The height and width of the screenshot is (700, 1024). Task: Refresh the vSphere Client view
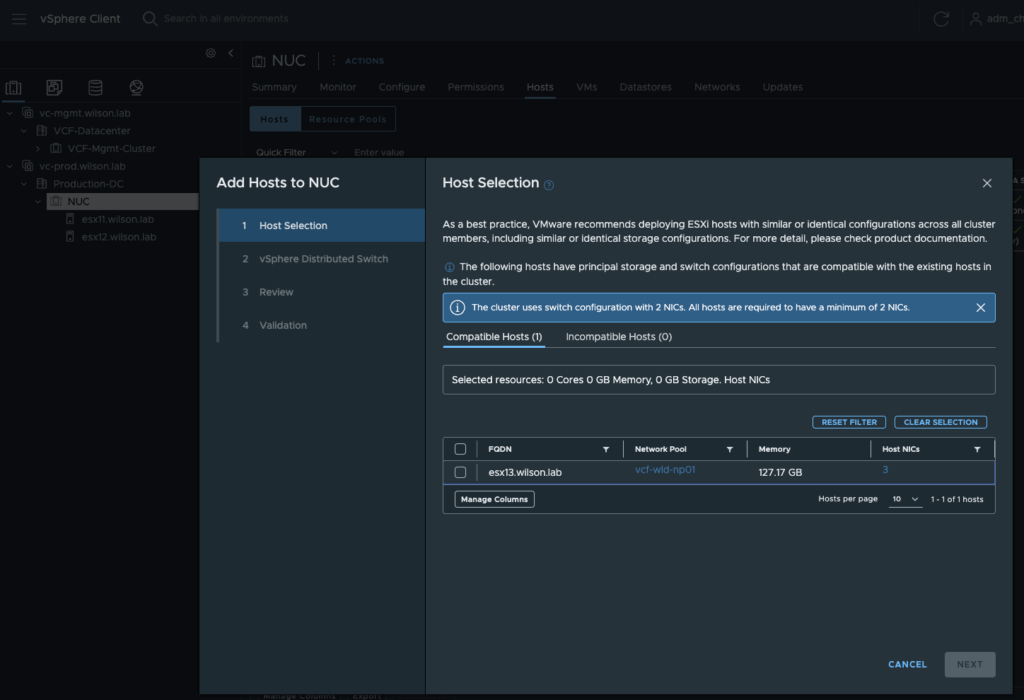(941, 19)
